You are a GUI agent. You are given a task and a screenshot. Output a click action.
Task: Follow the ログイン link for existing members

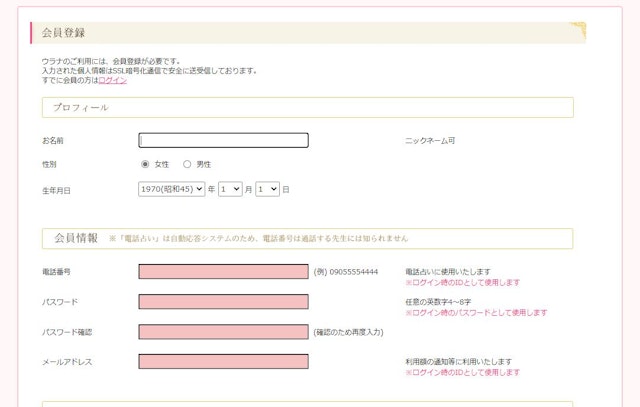[x=113, y=80]
